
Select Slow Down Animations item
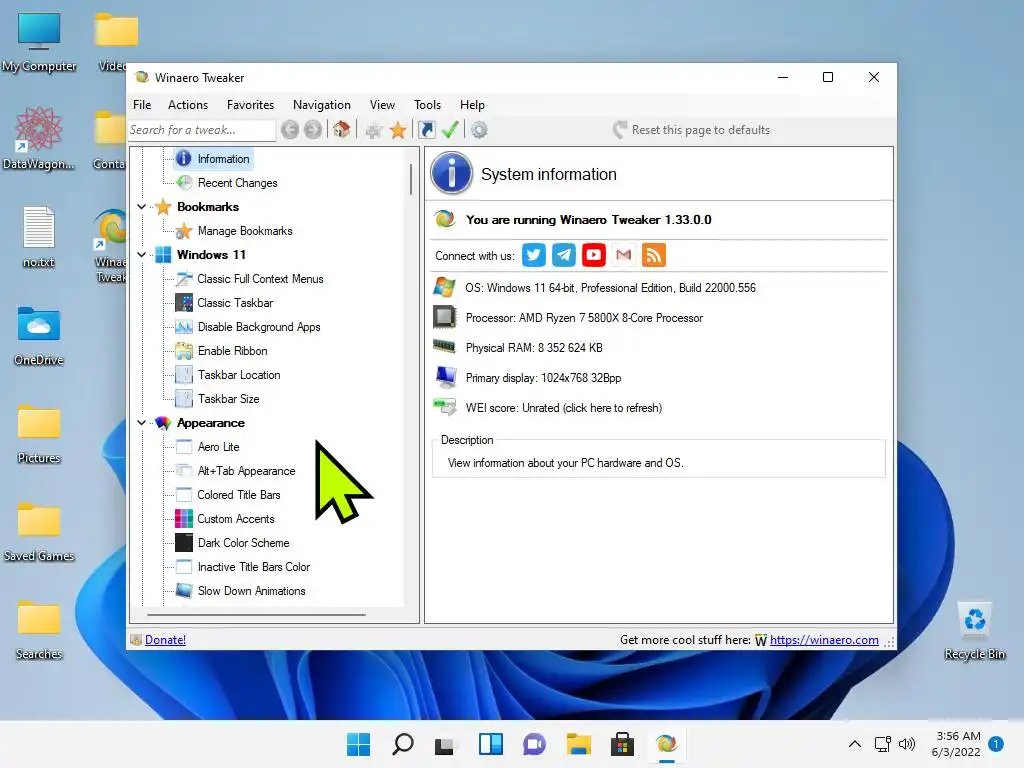point(251,591)
